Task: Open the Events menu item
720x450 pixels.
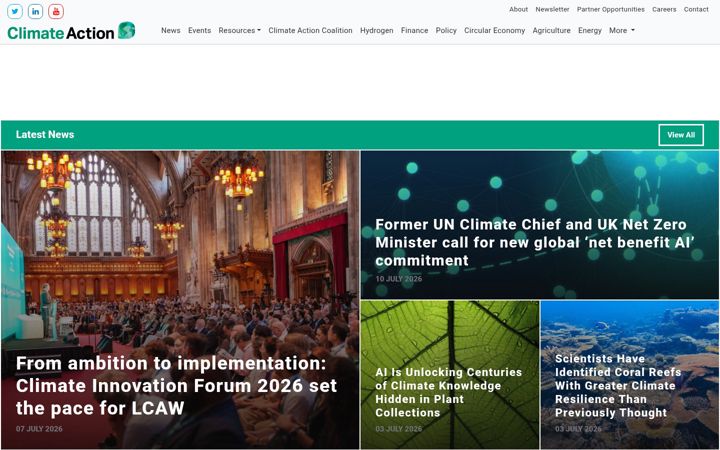Action: [x=199, y=30]
